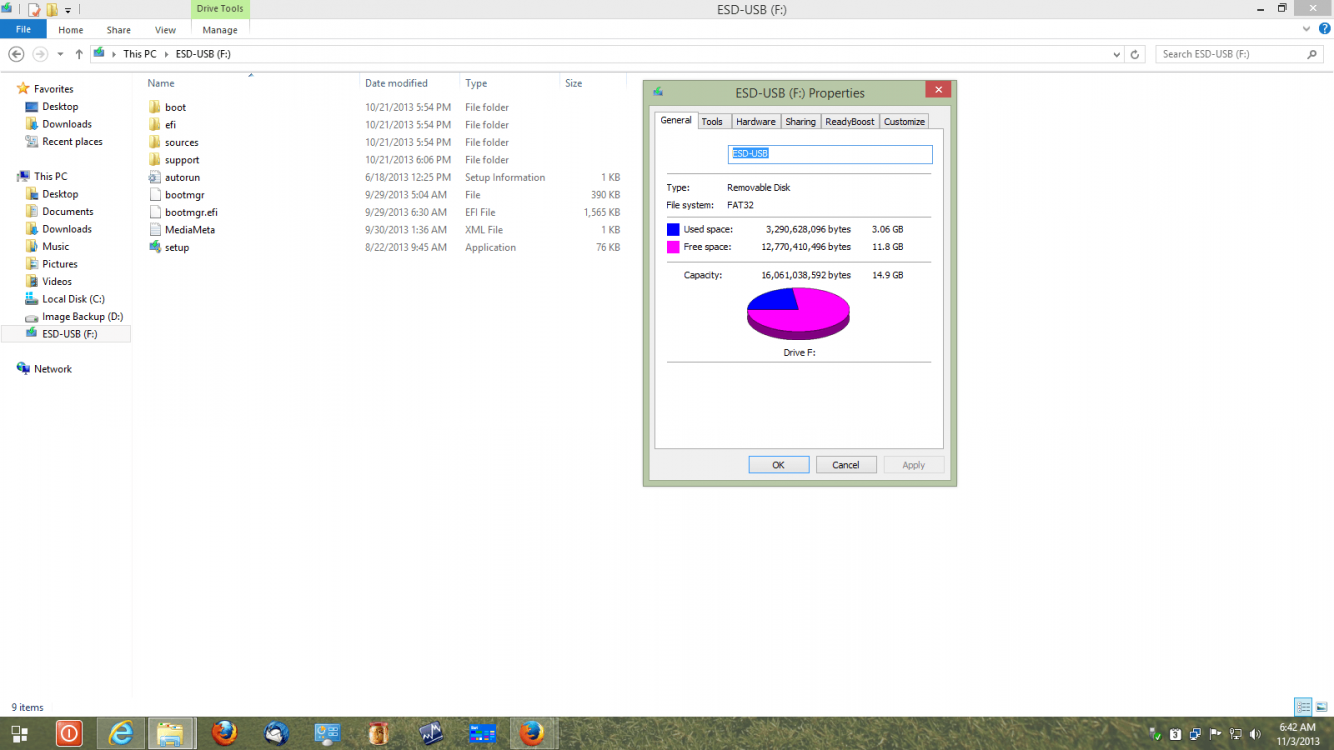Open Local Disk (C:) in navigation pane
Screen dimensions: 1334x750
73,299
